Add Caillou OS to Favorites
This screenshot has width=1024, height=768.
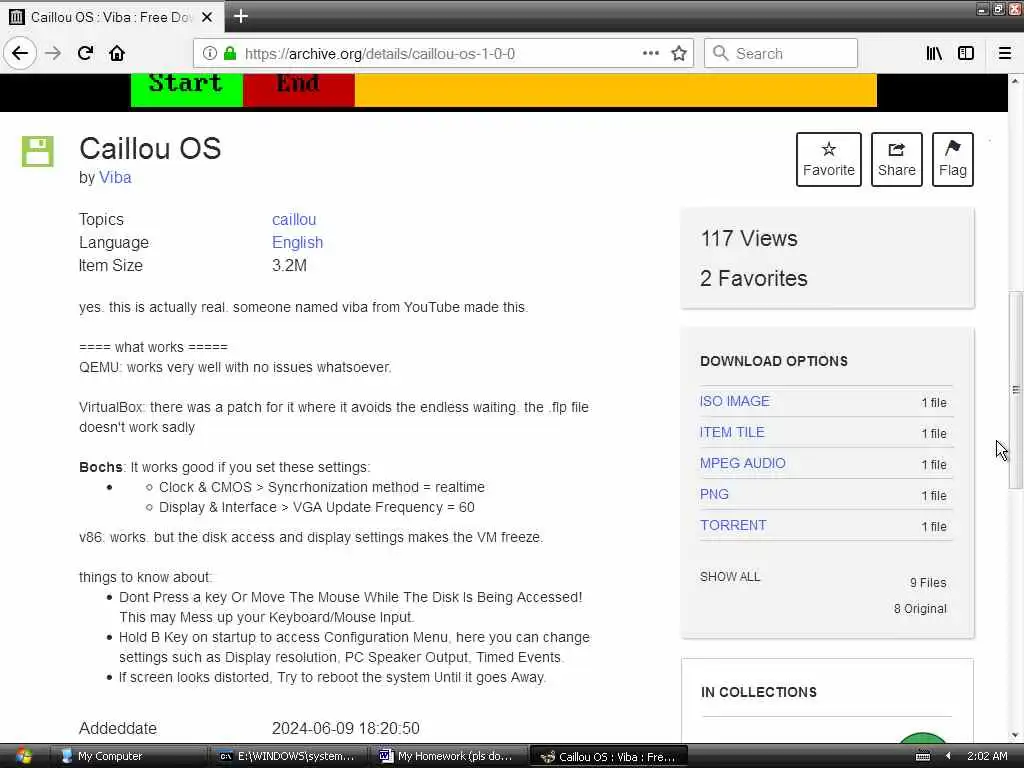point(829,159)
